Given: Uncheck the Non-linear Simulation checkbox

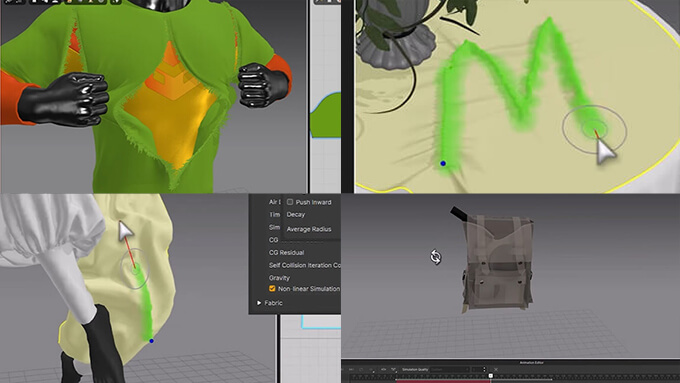Looking at the screenshot, I should [x=272, y=288].
